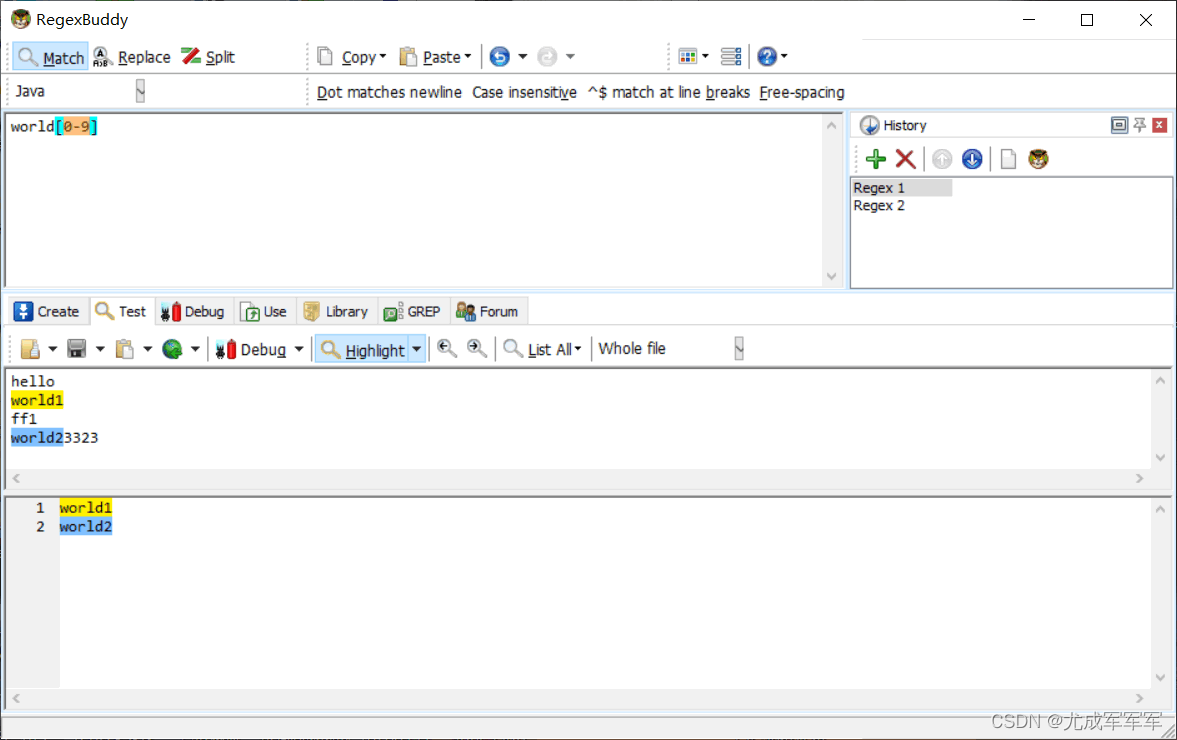Screen dimensions: 1177x740
Task: Expand the paste subject dropdown arrow
Action: coord(147,349)
